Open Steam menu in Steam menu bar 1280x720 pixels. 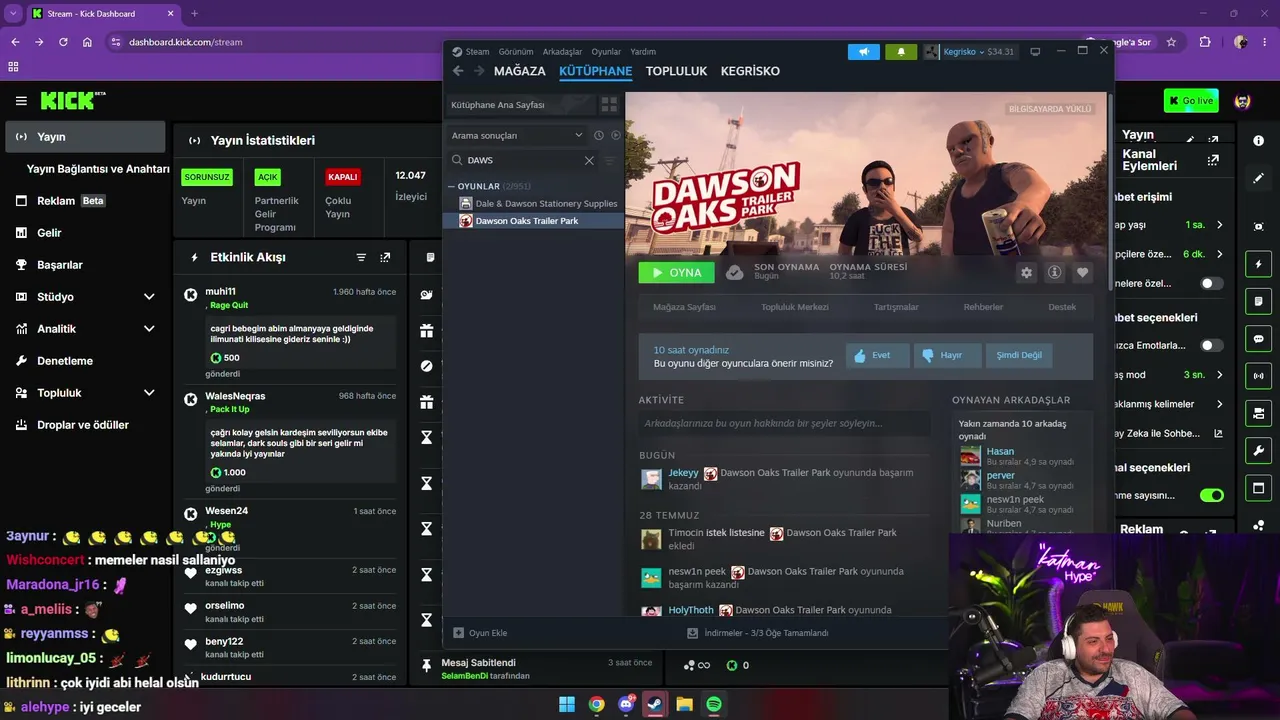click(x=477, y=52)
